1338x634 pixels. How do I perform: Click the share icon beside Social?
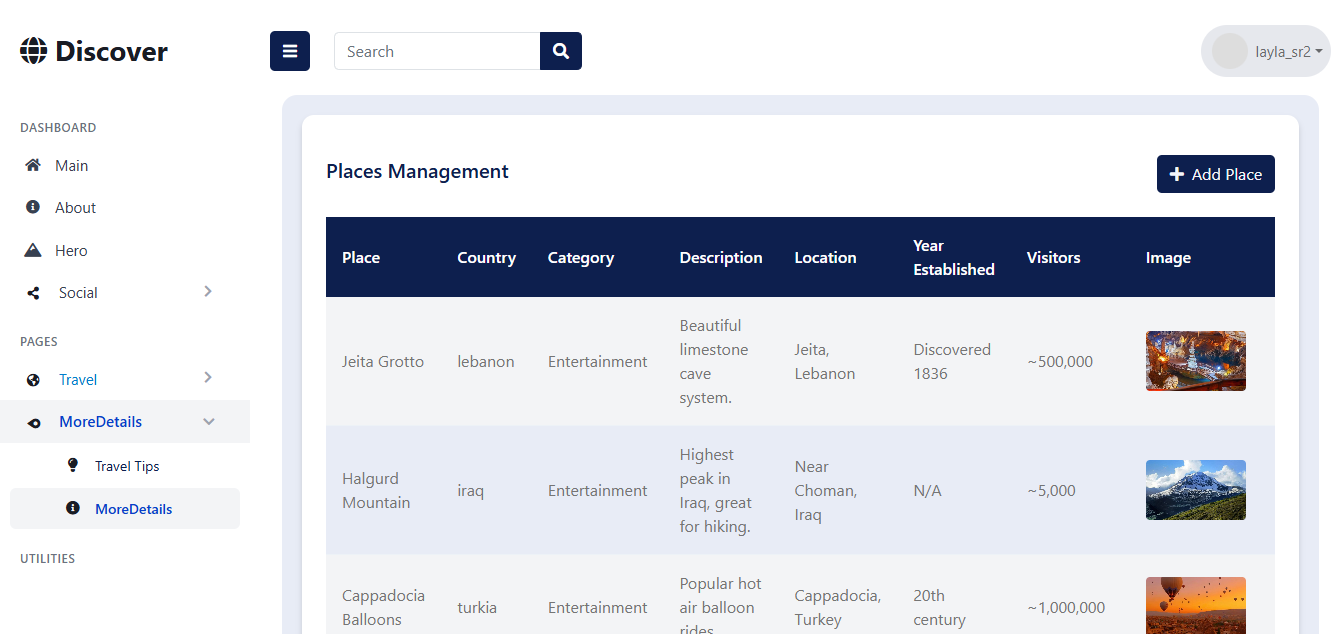coord(33,293)
